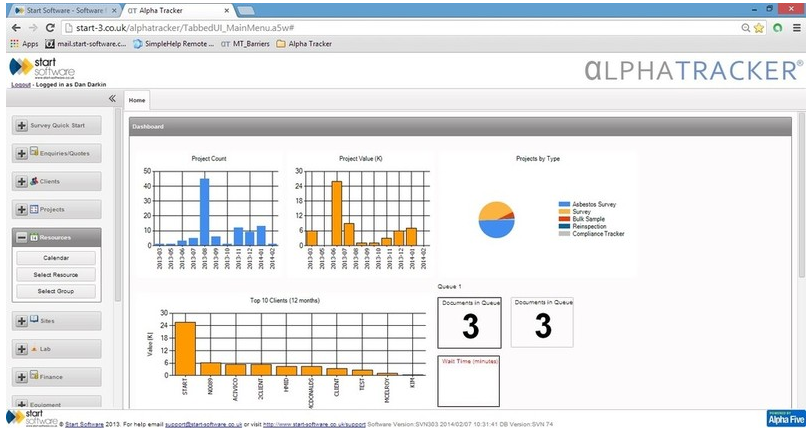The height and width of the screenshot is (433, 812).
Task: Click the tallest 2013-08 Project Count bar
Action: point(205,212)
